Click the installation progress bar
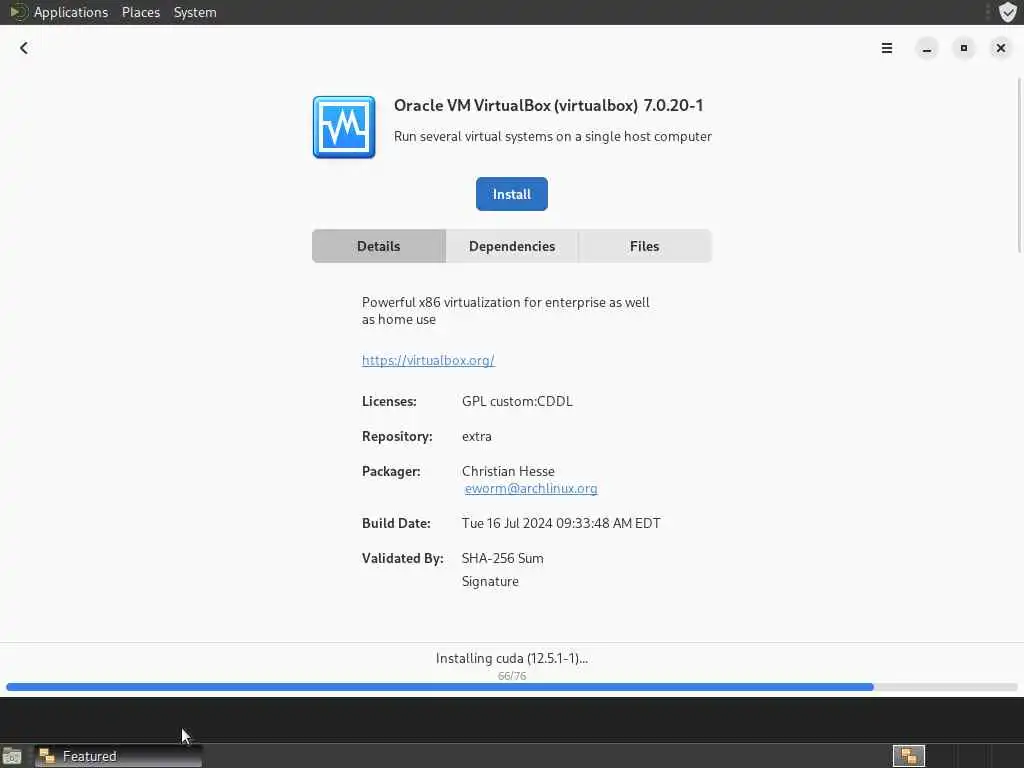The image size is (1024, 768). pyautogui.click(x=512, y=687)
